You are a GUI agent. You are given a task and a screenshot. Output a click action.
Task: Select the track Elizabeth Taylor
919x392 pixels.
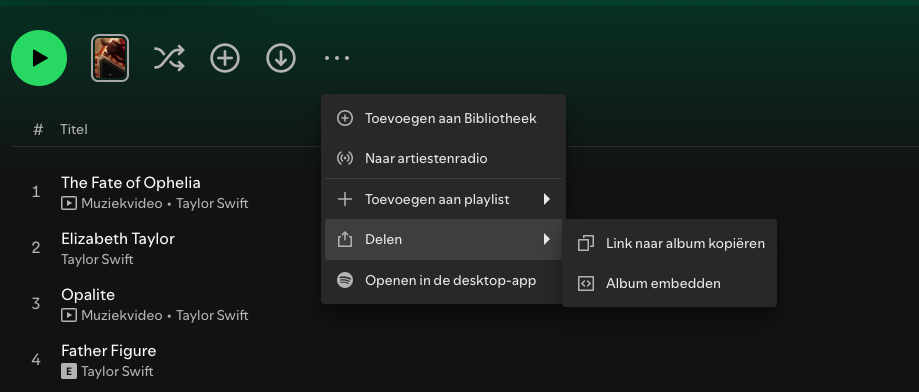[x=118, y=238]
